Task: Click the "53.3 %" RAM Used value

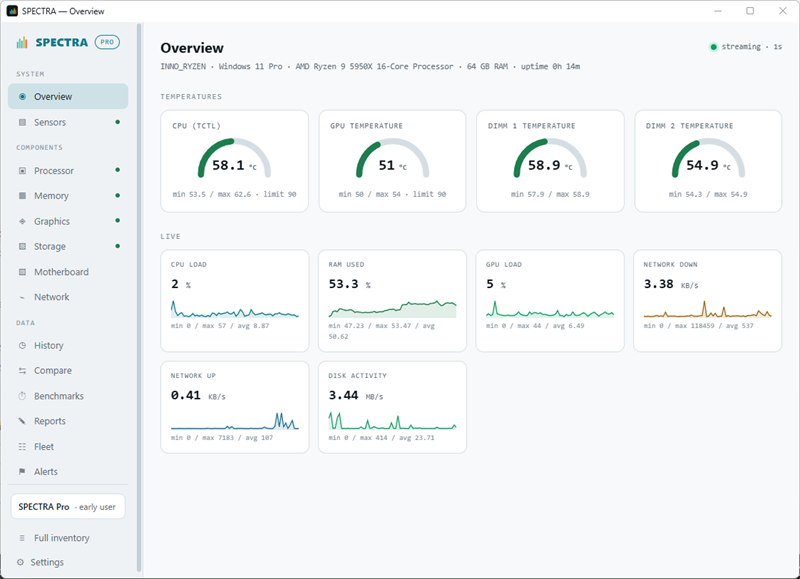Action: 349,284
